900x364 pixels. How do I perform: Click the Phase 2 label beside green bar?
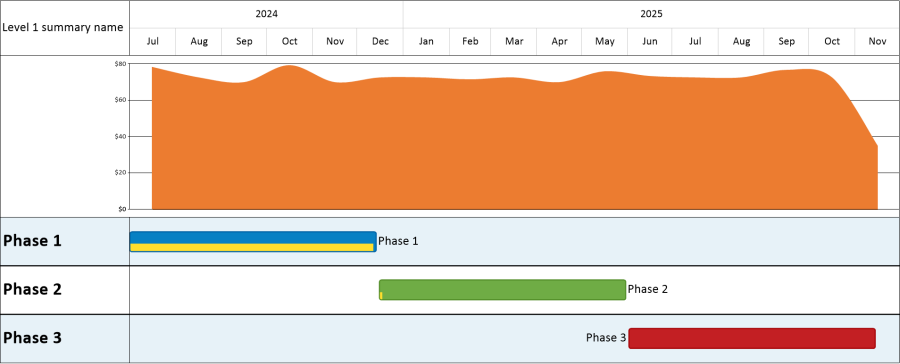pyautogui.click(x=647, y=289)
